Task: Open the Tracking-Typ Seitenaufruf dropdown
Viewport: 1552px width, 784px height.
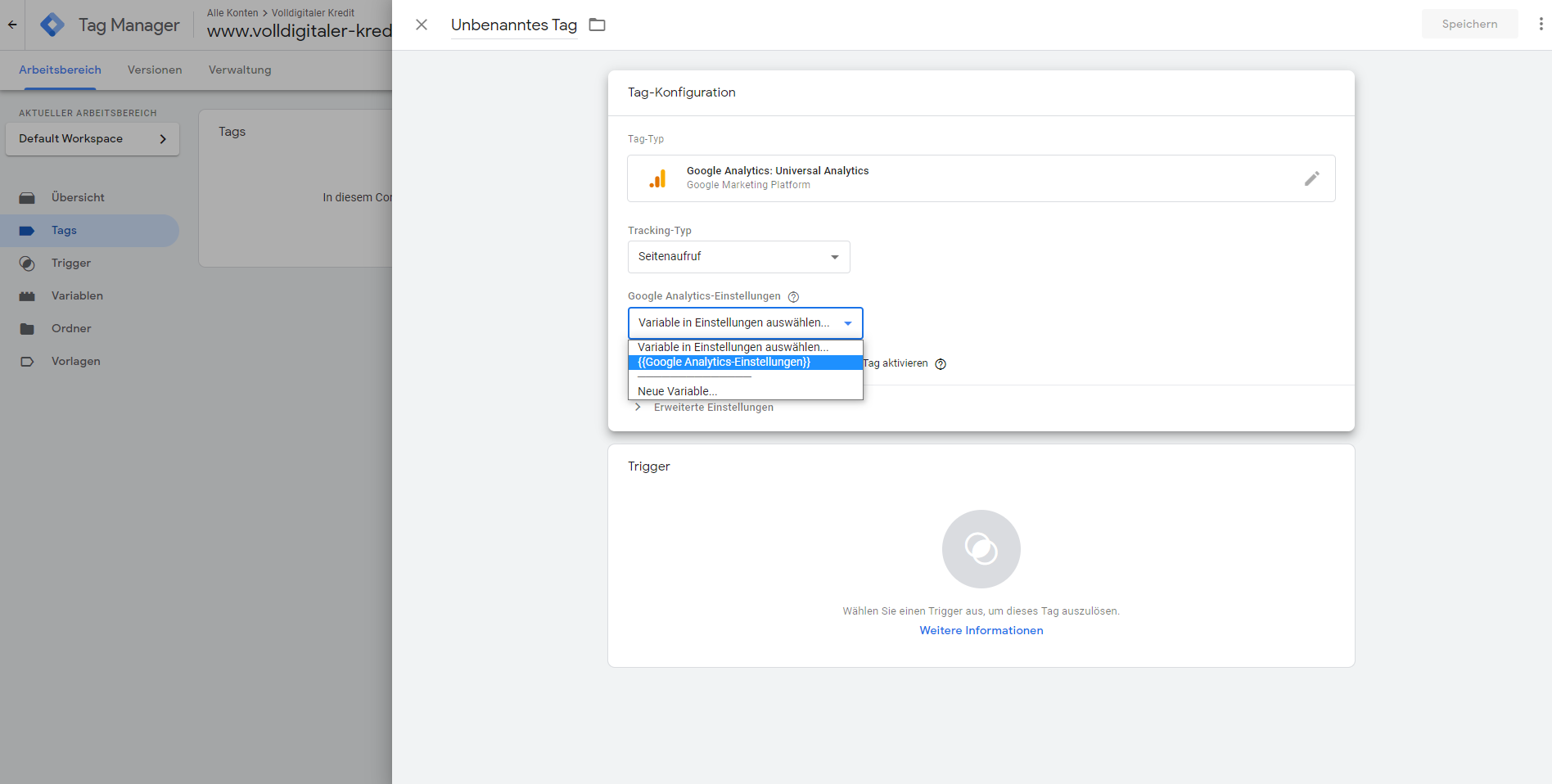Action: [738, 257]
